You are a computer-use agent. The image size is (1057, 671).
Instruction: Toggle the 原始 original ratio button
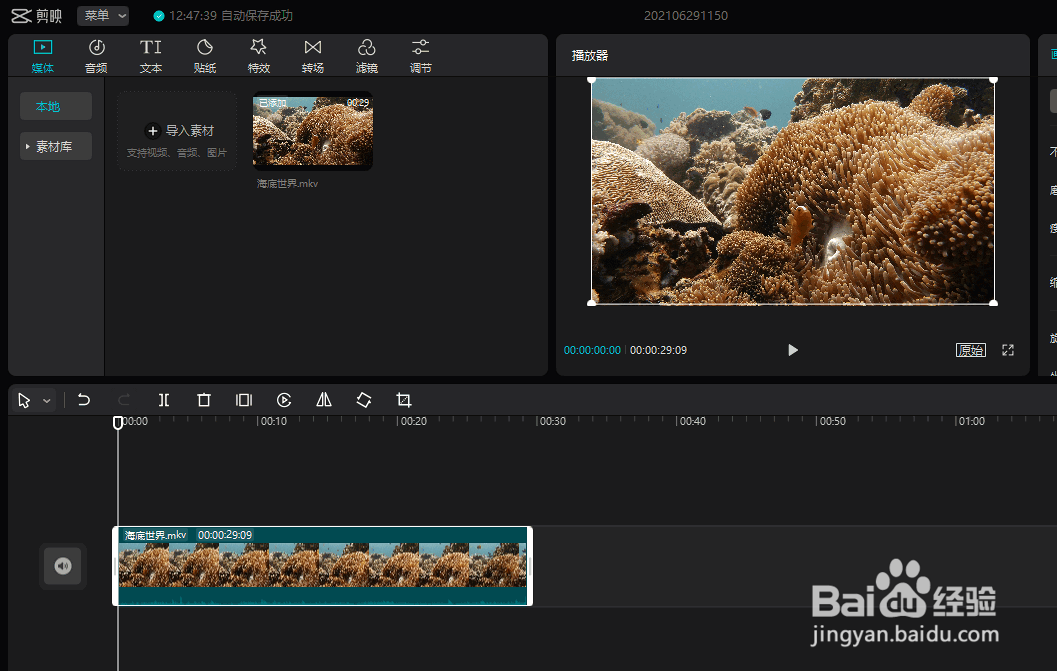[970, 350]
